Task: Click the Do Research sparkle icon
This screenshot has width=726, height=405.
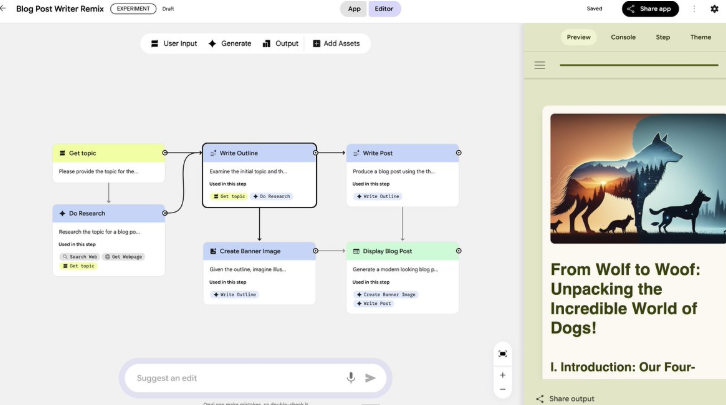Action: (x=62, y=213)
